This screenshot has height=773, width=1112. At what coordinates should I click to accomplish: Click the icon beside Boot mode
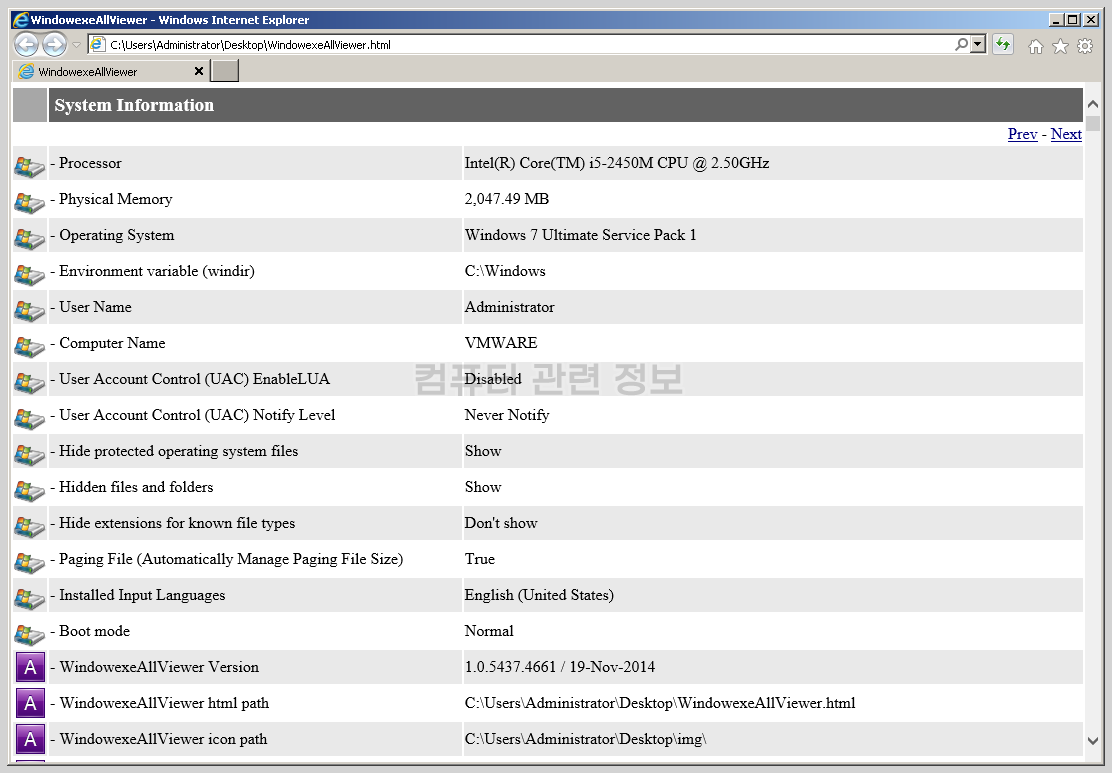point(30,635)
